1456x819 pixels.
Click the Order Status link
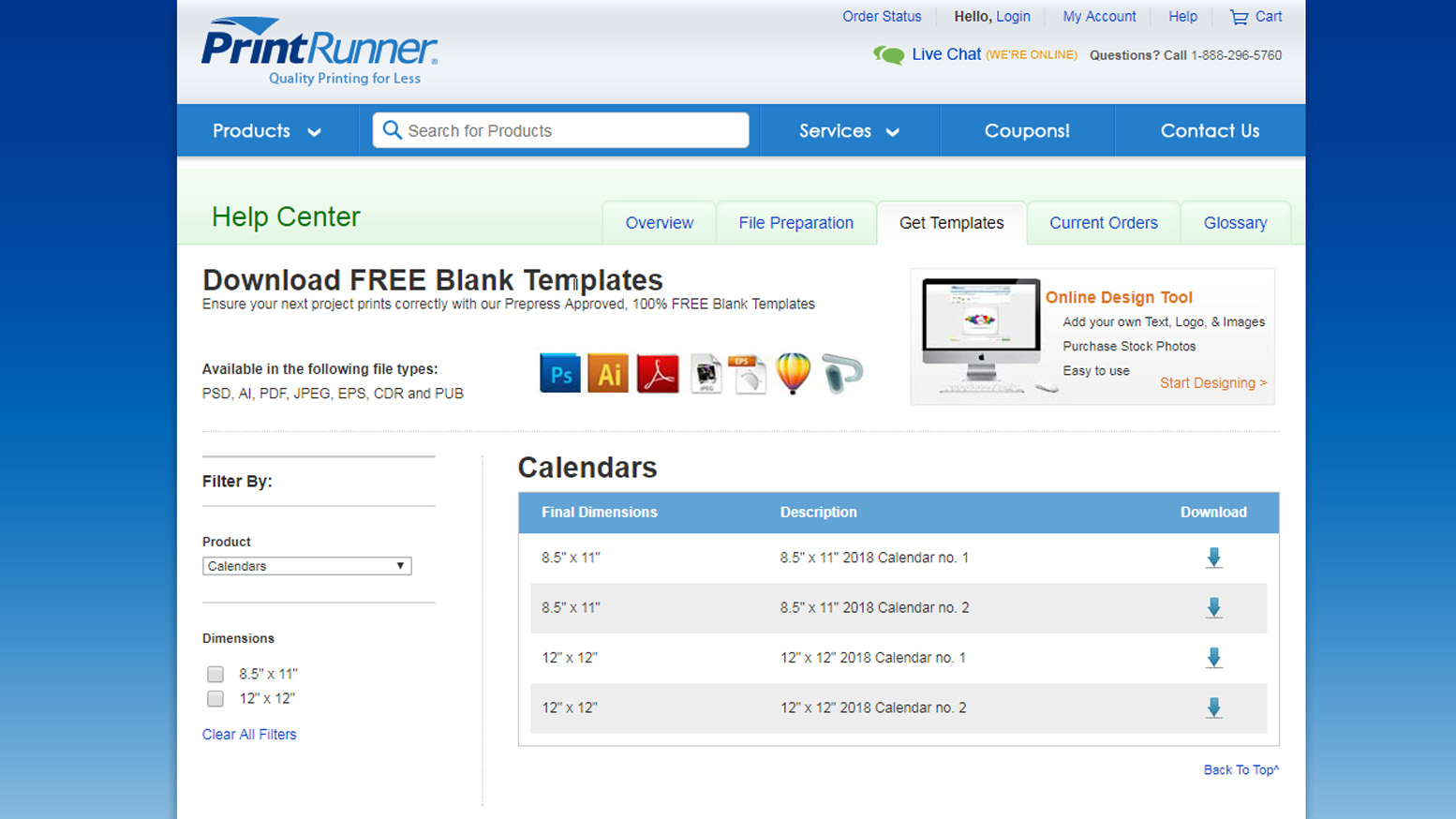(x=882, y=17)
